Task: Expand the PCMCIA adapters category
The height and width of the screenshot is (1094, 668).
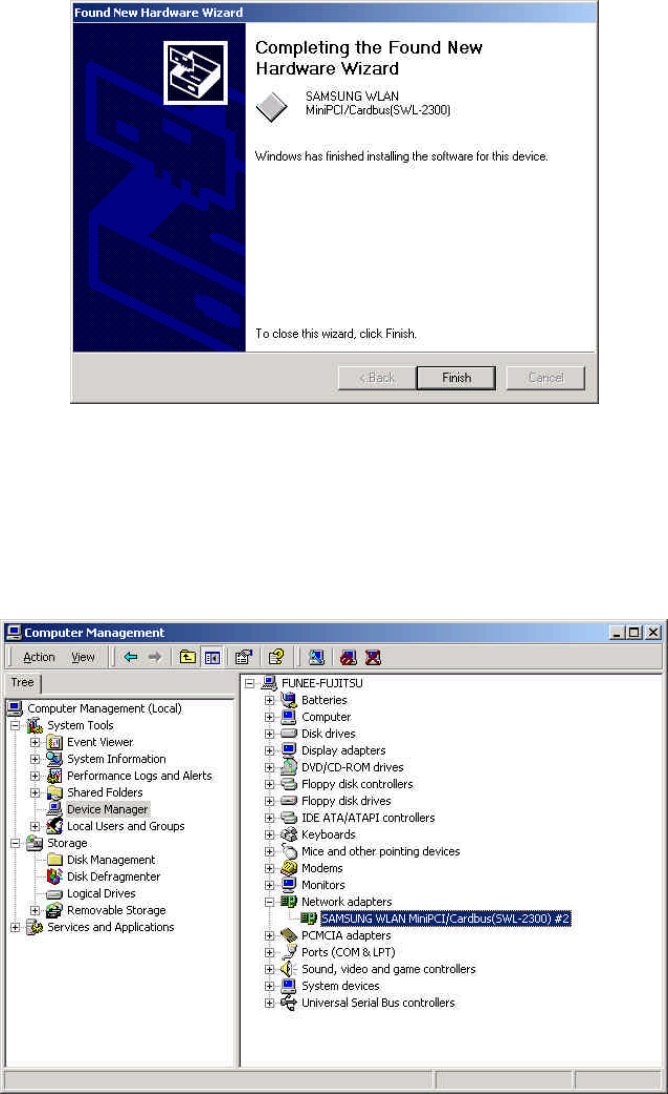Action: 269,936
